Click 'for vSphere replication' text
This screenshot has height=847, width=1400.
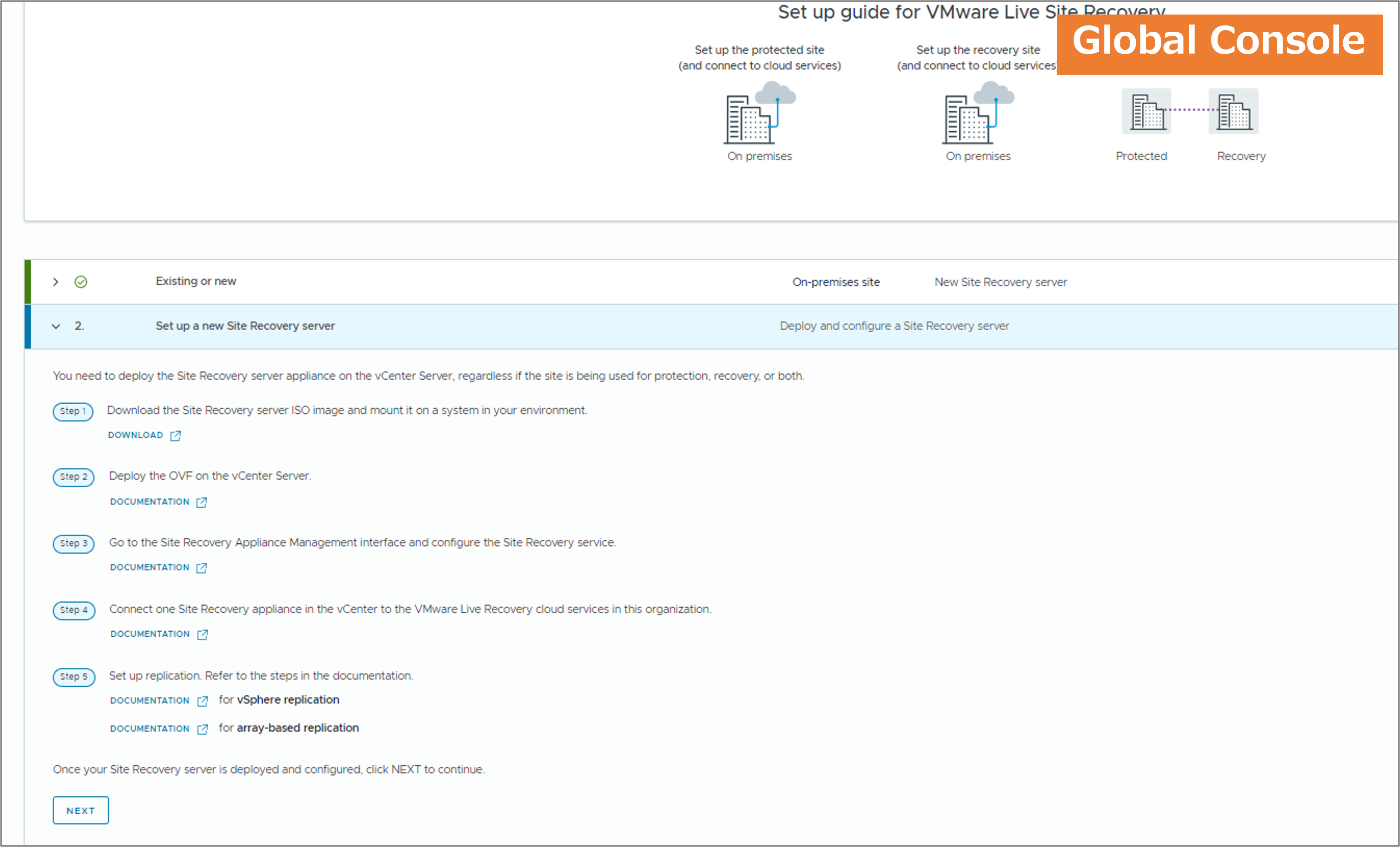click(x=279, y=700)
